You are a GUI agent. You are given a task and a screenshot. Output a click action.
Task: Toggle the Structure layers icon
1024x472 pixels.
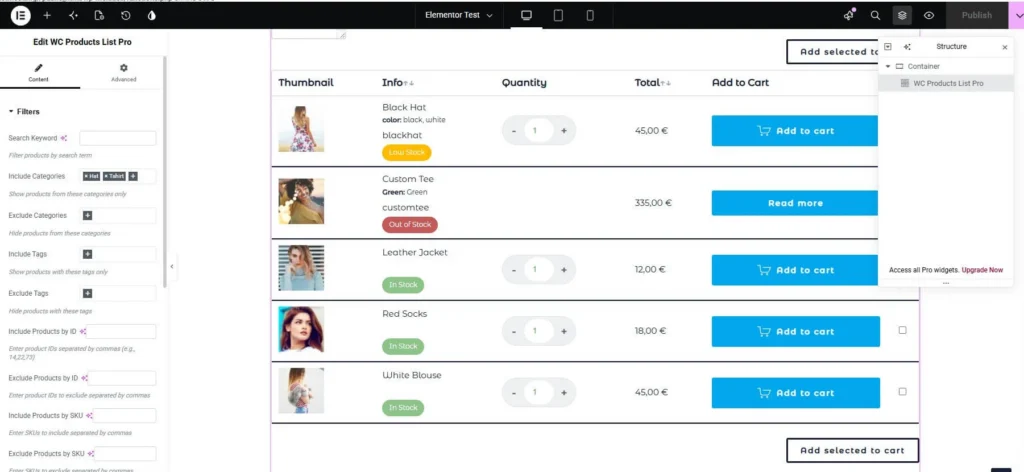coord(902,15)
